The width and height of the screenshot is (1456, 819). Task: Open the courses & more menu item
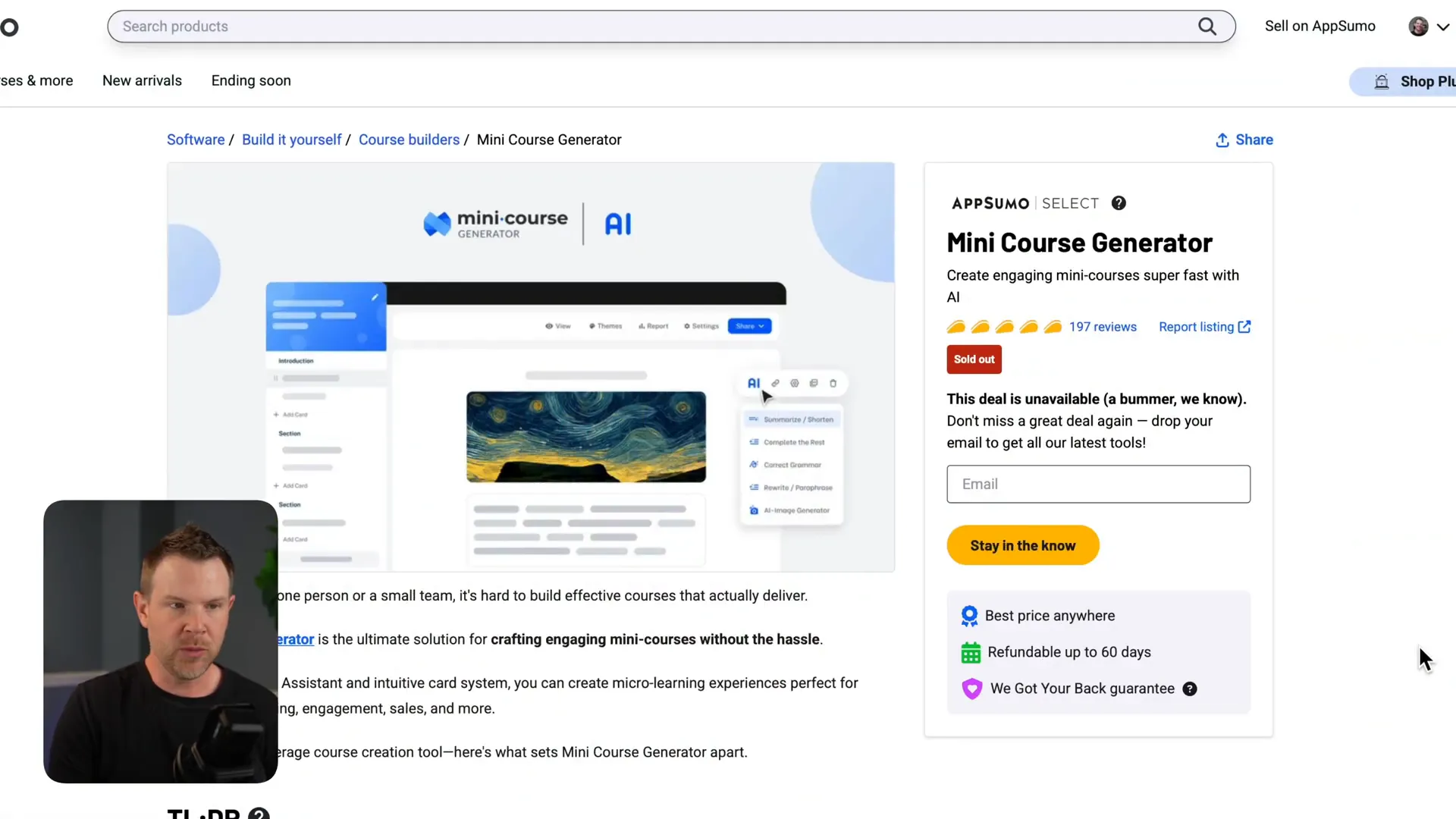click(x=36, y=80)
